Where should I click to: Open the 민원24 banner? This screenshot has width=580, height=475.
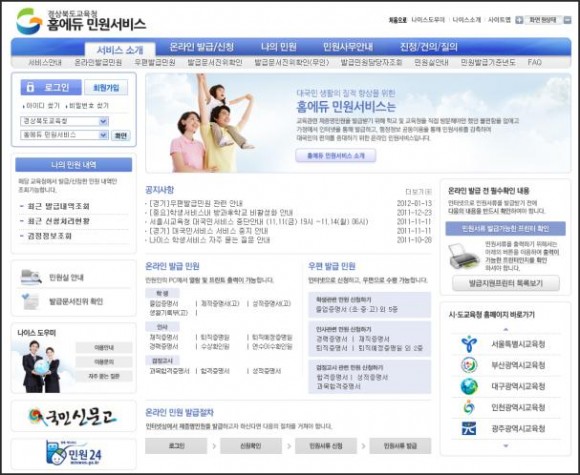click(x=74, y=453)
